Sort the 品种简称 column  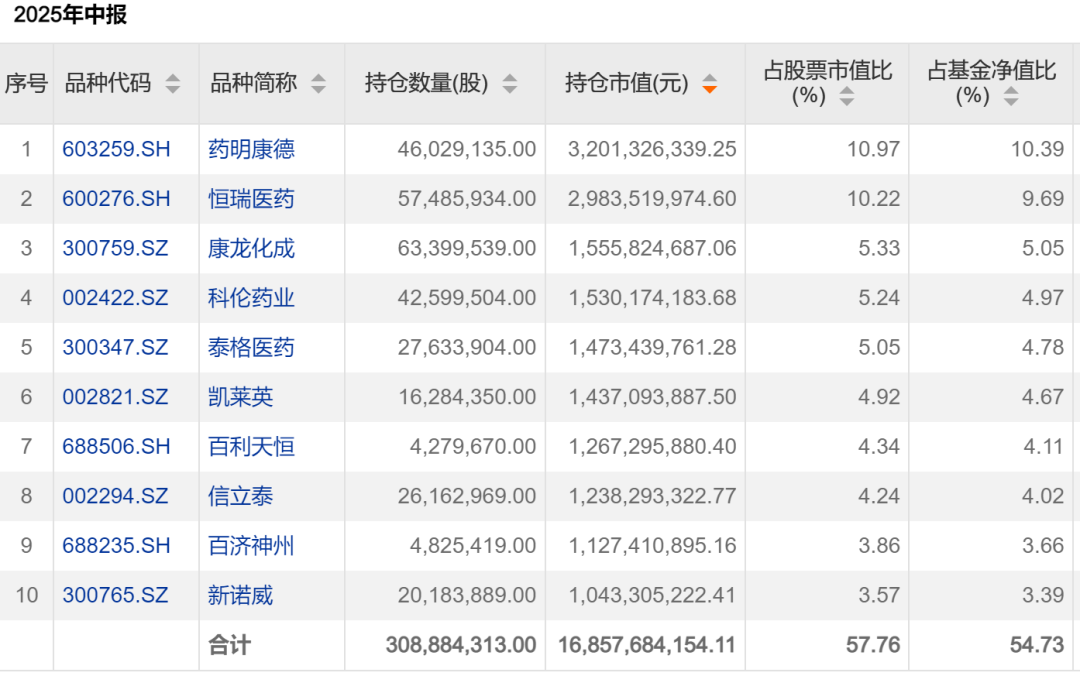coord(319,83)
